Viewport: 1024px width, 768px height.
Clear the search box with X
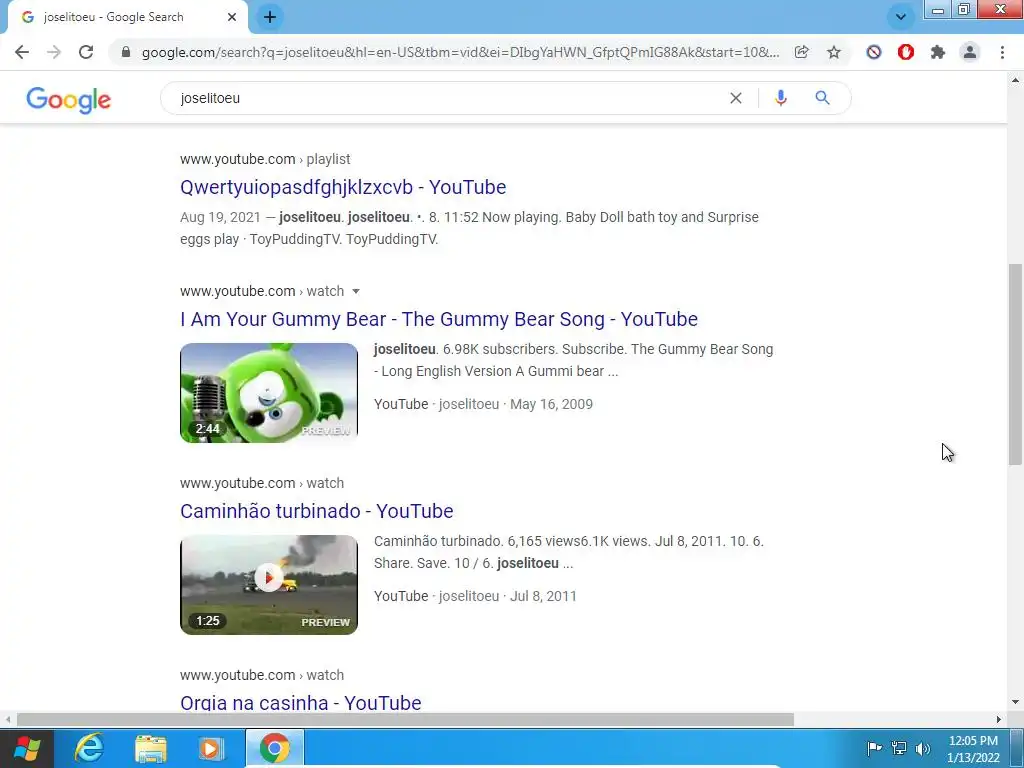[x=736, y=98]
